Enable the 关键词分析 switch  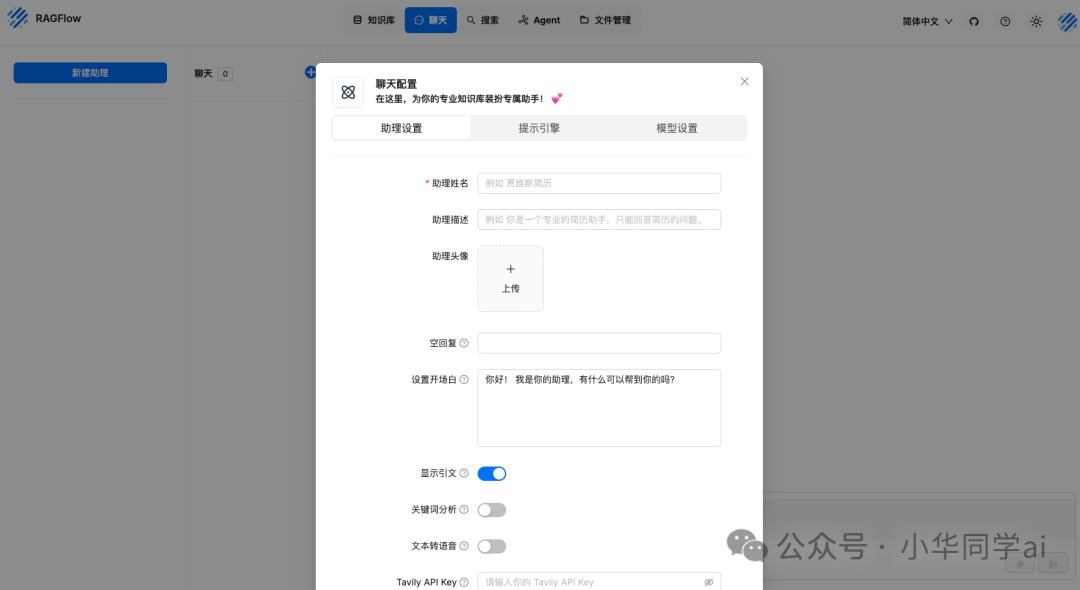pyautogui.click(x=492, y=510)
